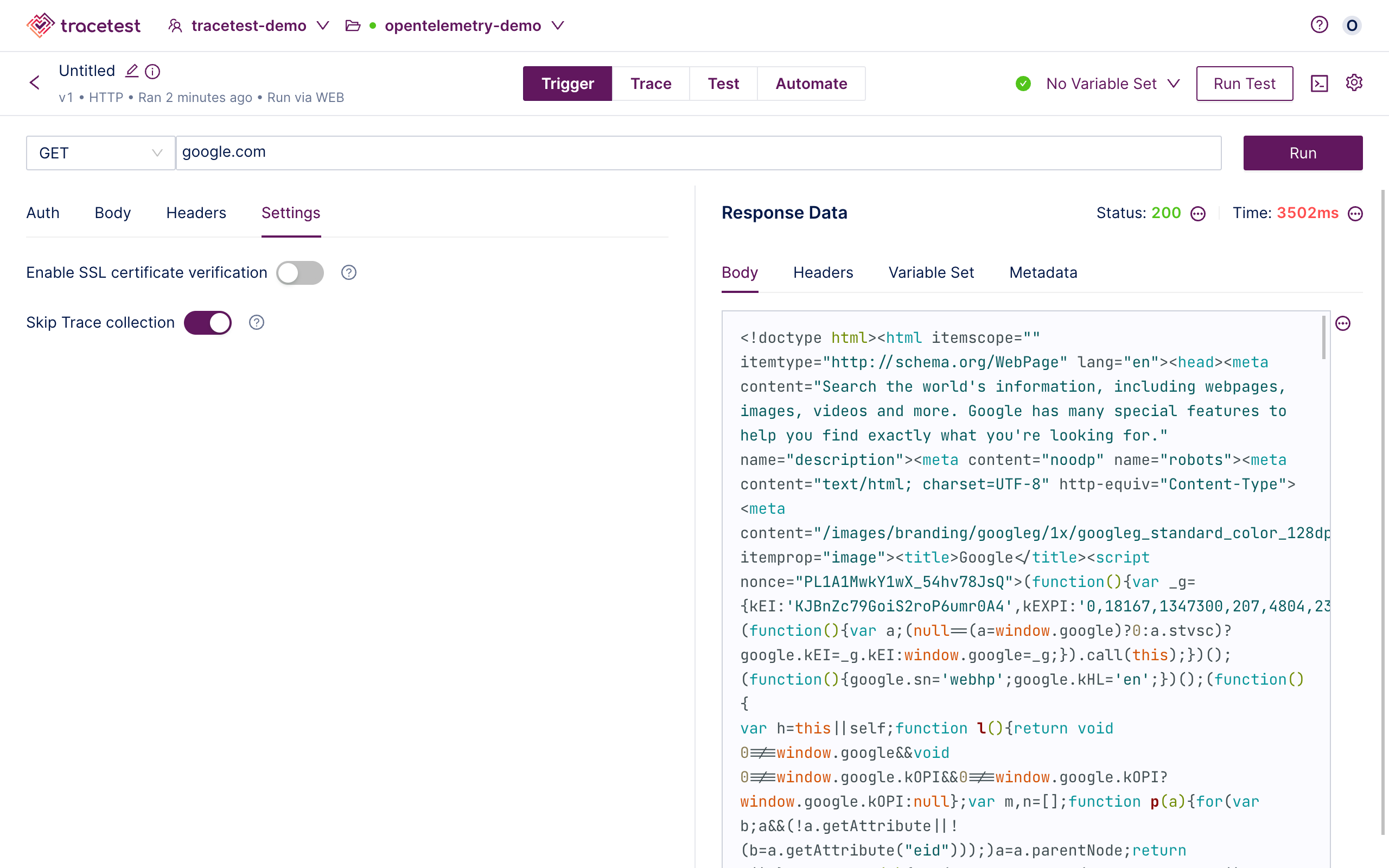This screenshot has height=868, width=1389.
Task: Open the Auth request tab
Action: [x=43, y=213]
